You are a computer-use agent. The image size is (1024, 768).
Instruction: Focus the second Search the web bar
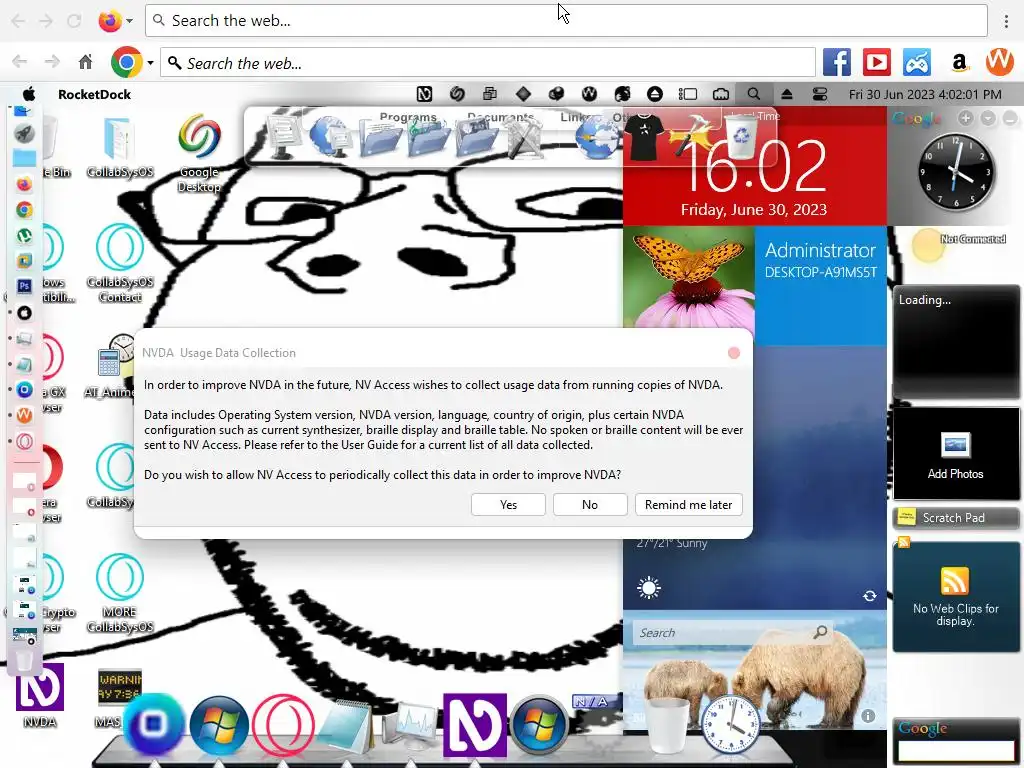[488, 63]
